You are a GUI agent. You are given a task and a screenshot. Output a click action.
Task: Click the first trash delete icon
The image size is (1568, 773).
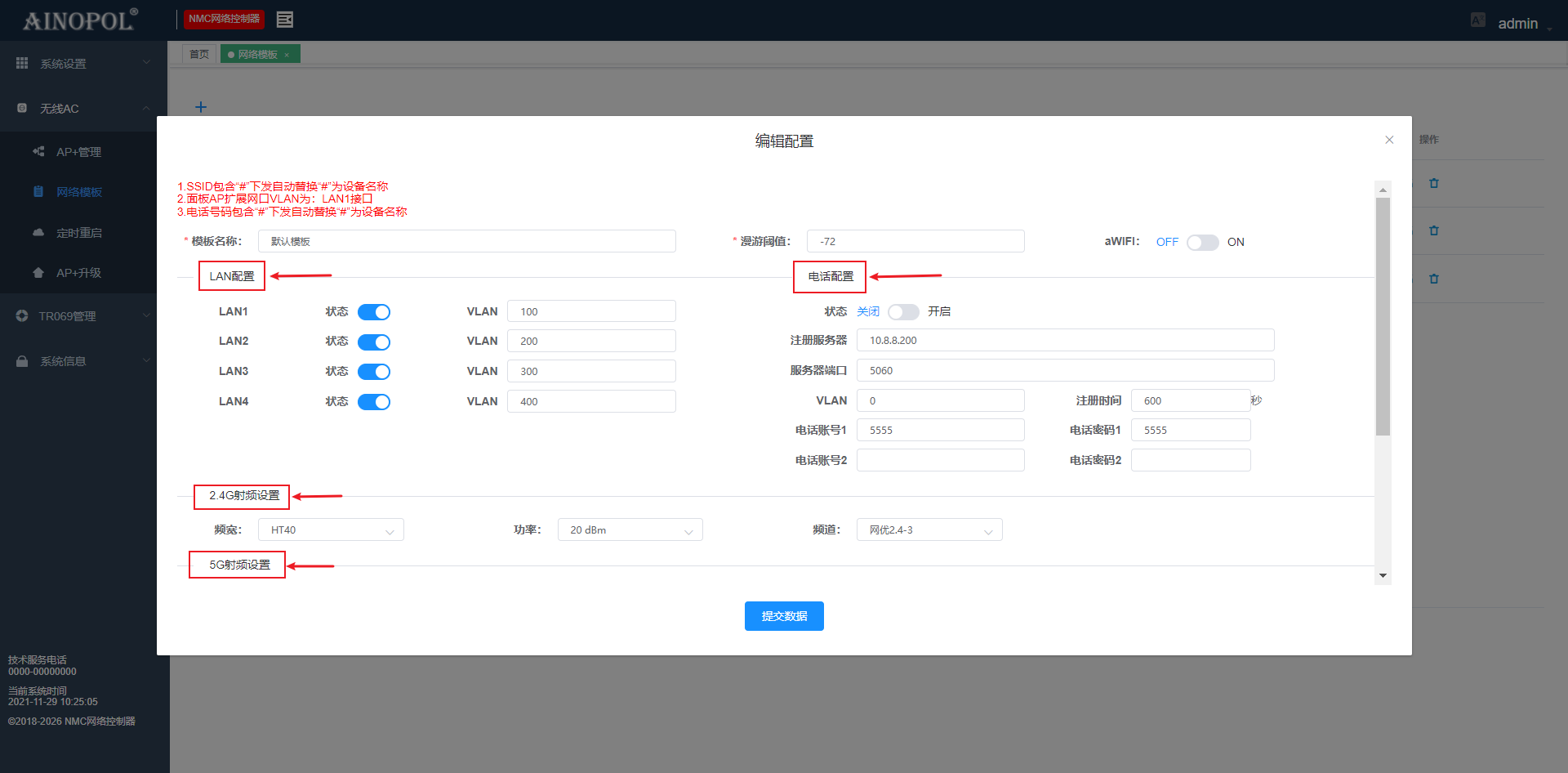[1433, 183]
